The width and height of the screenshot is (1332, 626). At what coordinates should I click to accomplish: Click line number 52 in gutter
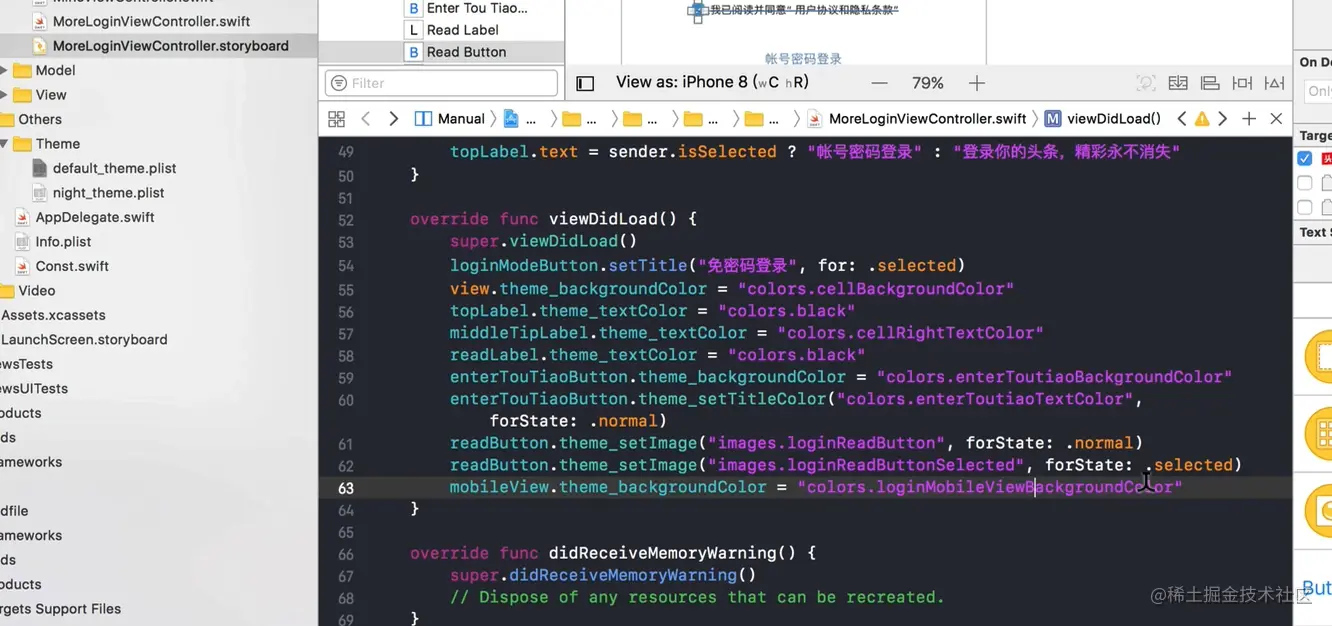point(346,220)
